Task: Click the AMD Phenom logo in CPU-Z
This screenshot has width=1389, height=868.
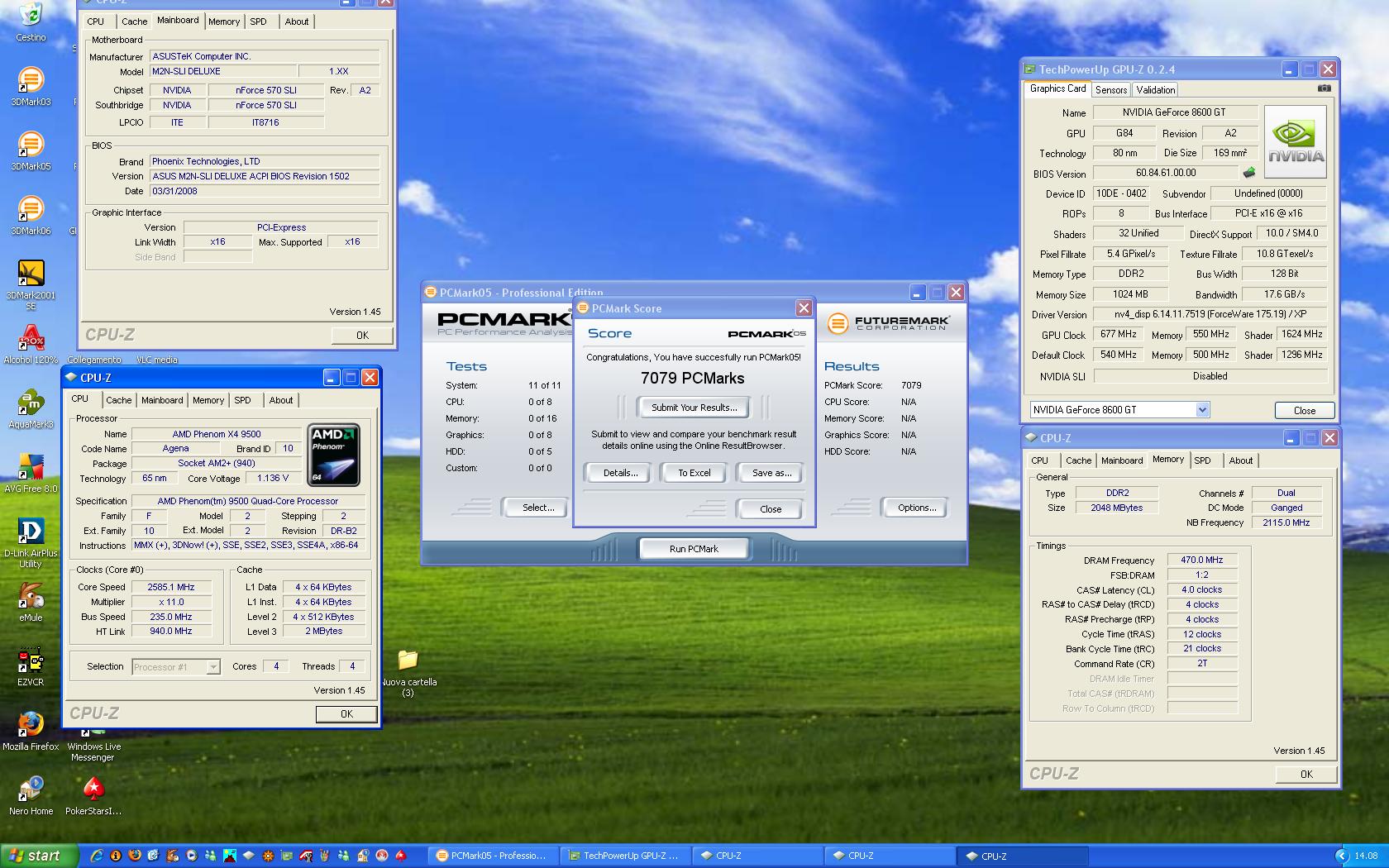Action: (334, 455)
